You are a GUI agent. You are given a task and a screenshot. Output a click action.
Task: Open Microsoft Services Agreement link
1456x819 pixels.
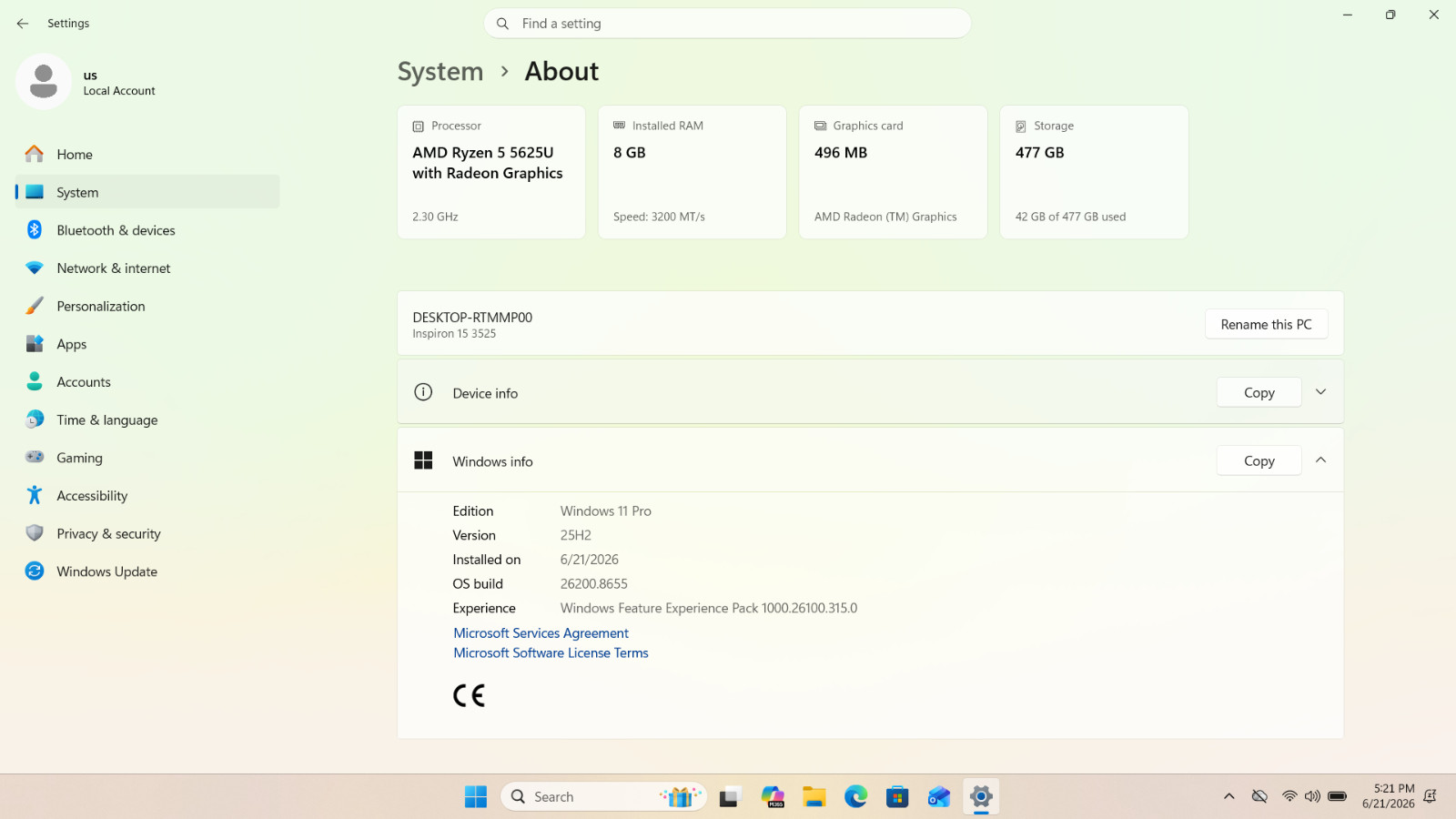pyautogui.click(x=541, y=633)
